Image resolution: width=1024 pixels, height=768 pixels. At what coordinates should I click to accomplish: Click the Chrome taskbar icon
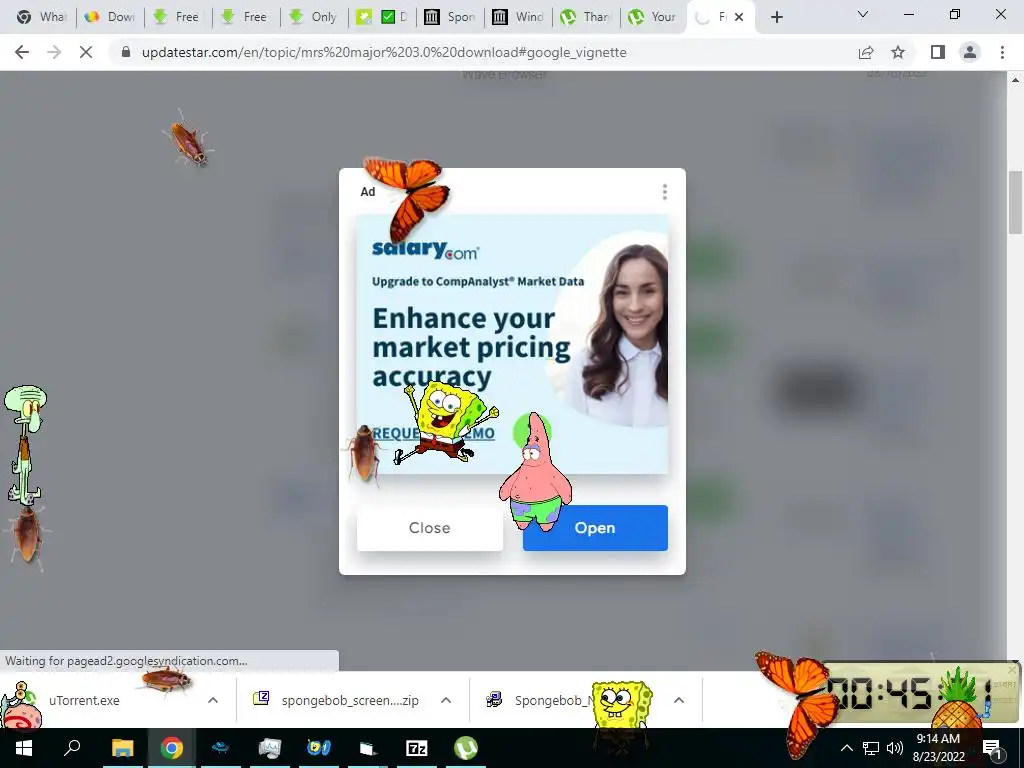[x=172, y=748]
